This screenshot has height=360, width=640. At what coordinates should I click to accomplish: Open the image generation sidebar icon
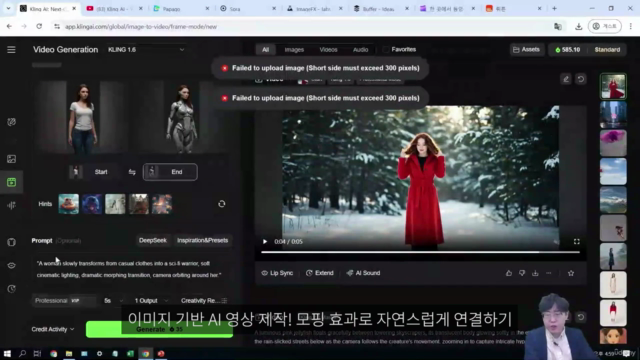(x=11, y=159)
